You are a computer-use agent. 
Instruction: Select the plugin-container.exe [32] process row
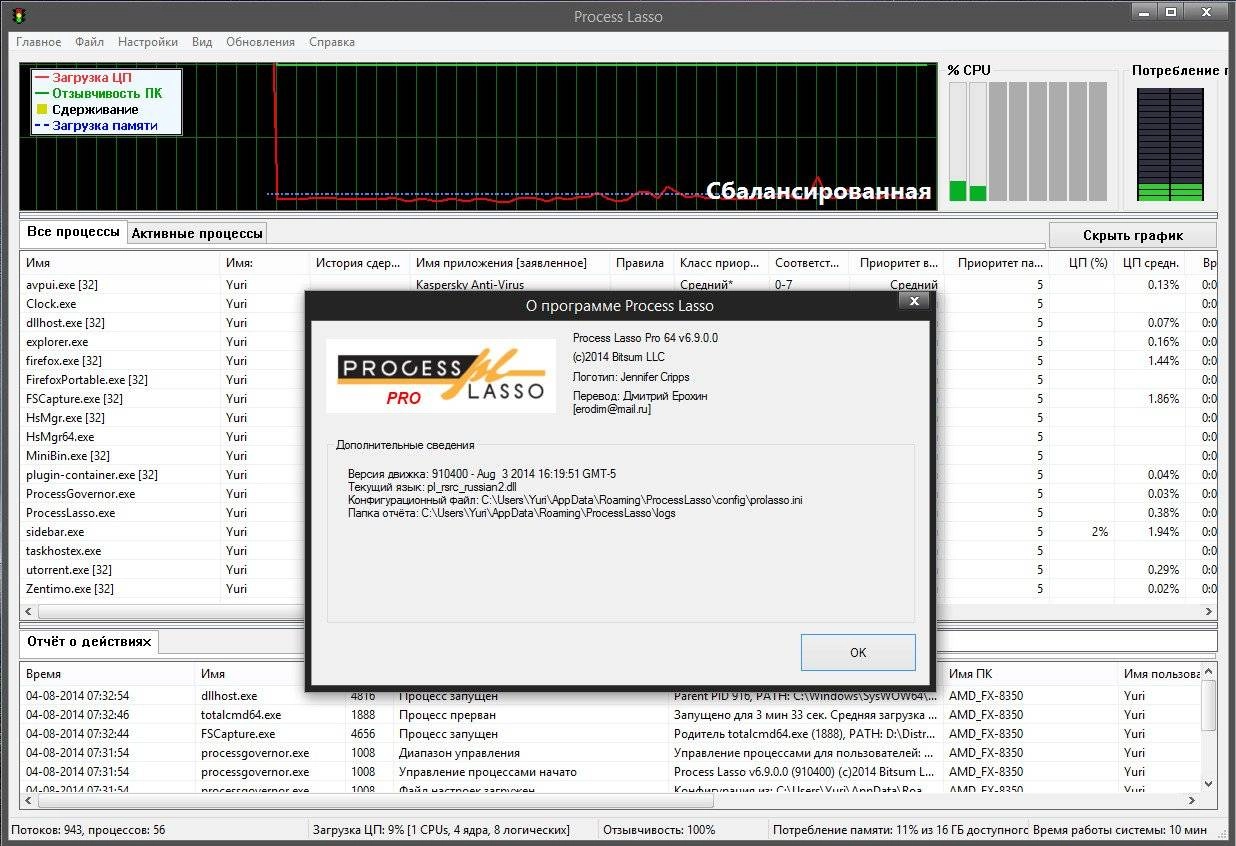tap(92, 475)
